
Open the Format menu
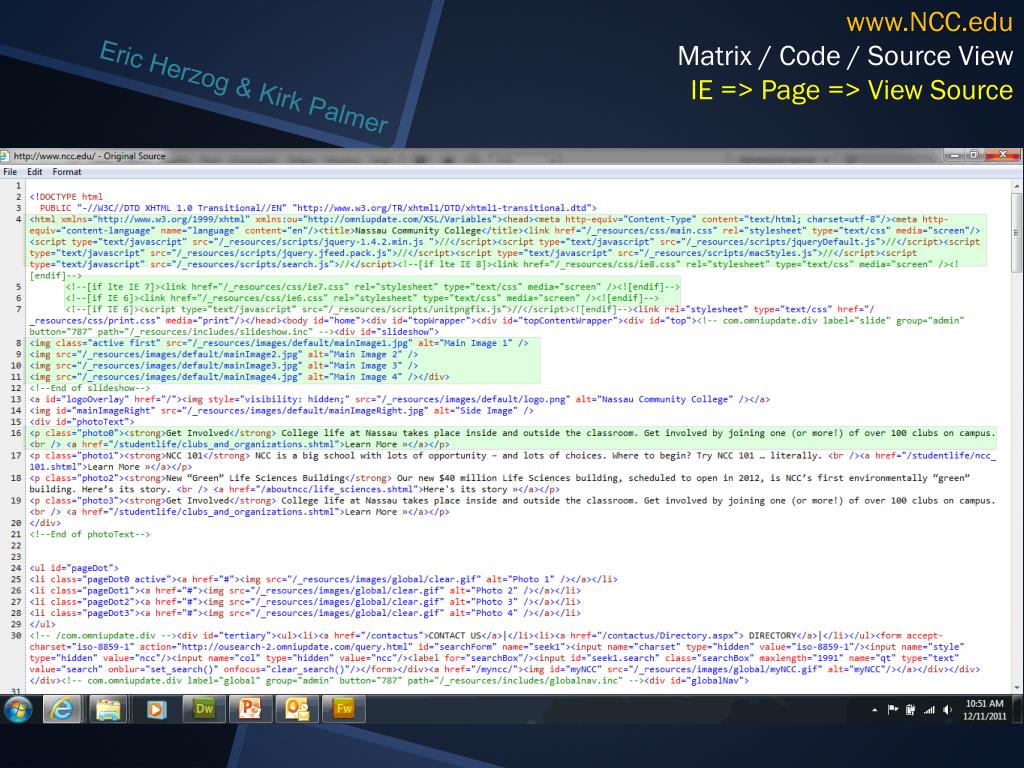(x=67, y=172)
